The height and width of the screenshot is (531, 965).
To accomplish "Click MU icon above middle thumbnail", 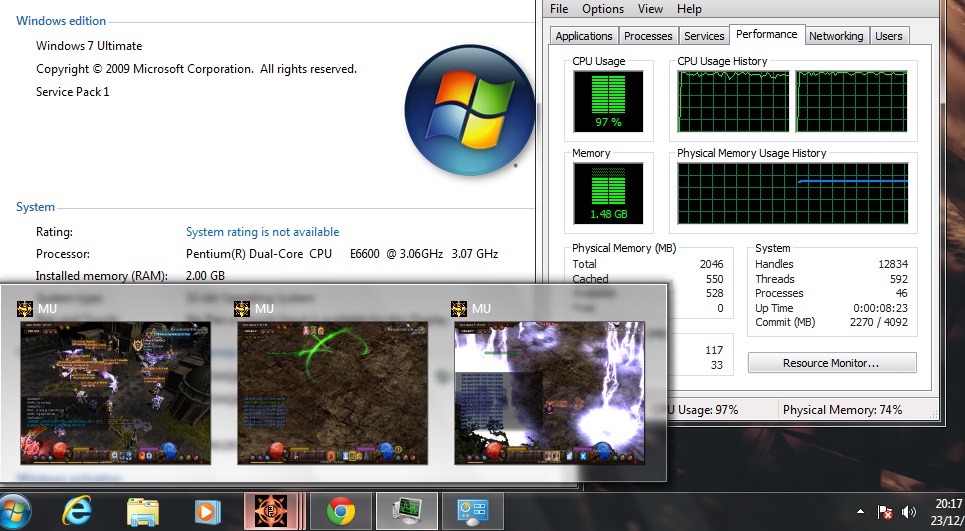I will point(242,308).
